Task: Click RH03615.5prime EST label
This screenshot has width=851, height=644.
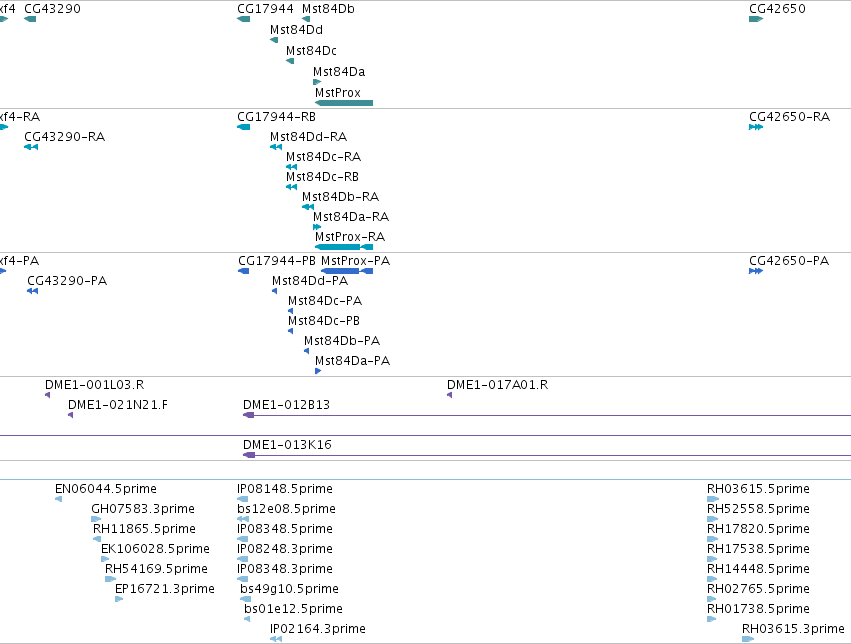Action: point(758,489)
